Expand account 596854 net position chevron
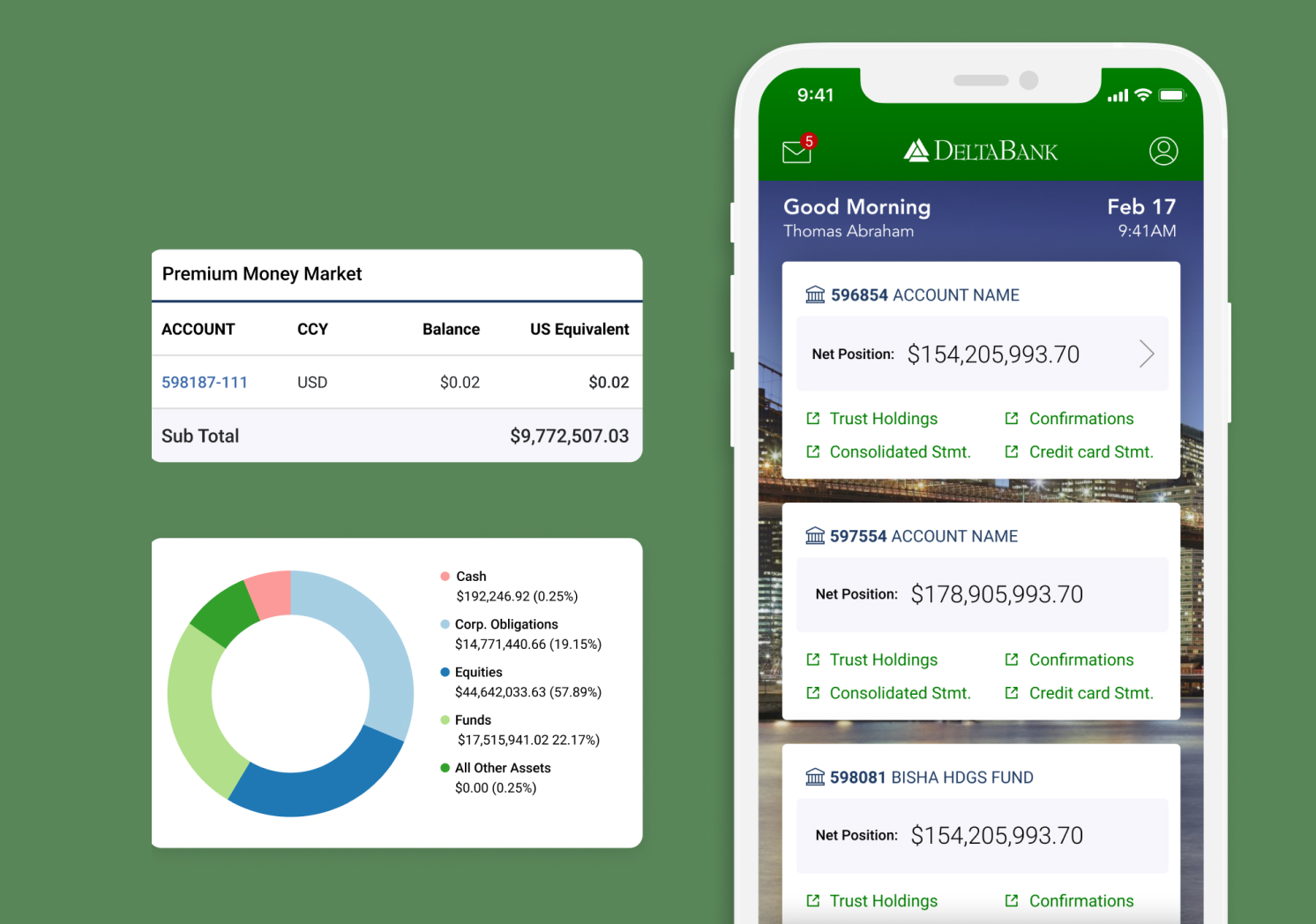This screenshot has height=924, width=1316. (x=1146, y=354)
